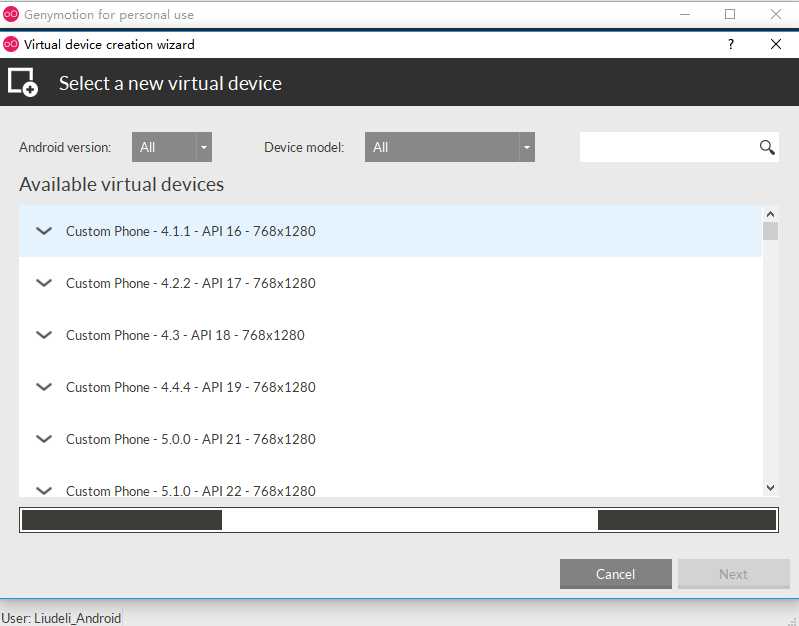This screenshot has height=626, width=799.
Task: Expand Custom Phone 4.1.1 API 16 chevron
Action: [44, 231]
